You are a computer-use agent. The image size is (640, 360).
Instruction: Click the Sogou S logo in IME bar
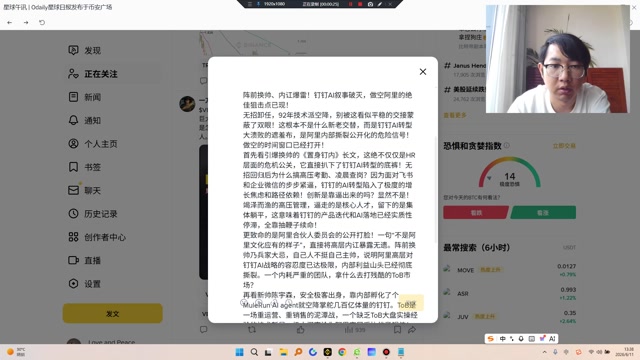[x=491, y=339]
